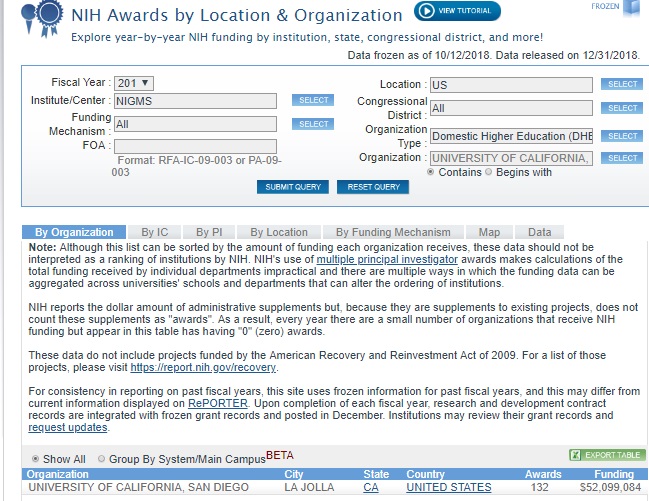Image resolution: width=649 pixels, height=501 pixels.
Task: Click the CA state link
Action: click(x=371, y=487)
